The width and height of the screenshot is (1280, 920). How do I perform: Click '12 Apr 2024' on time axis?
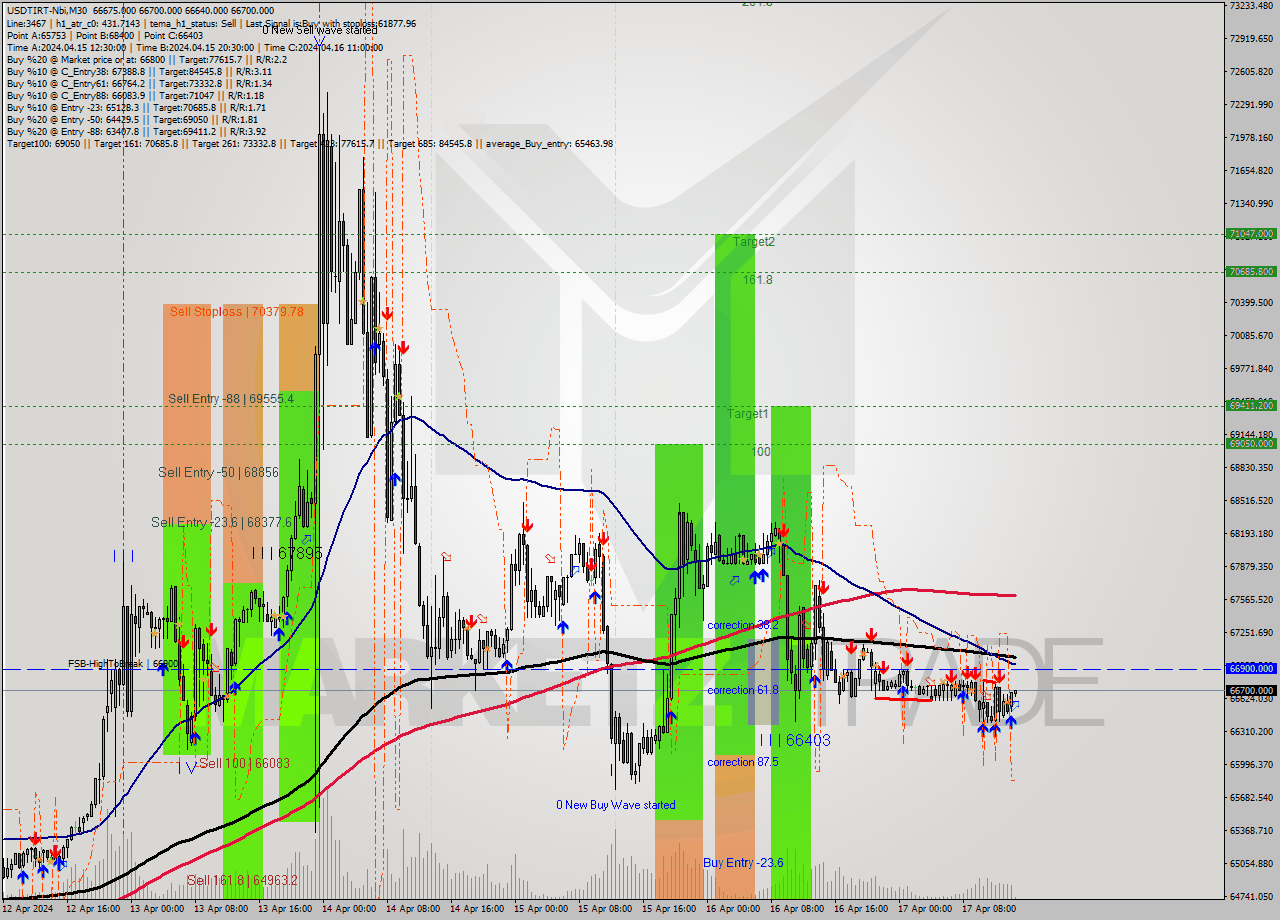(x=29, y=909)
